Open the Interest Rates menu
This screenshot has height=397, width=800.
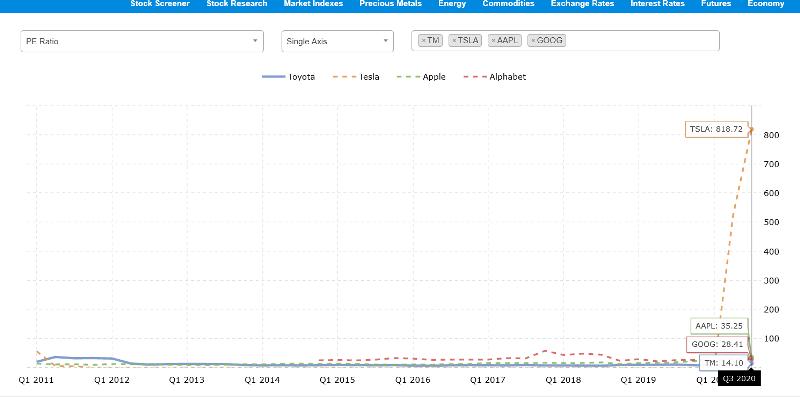point(657,4)
